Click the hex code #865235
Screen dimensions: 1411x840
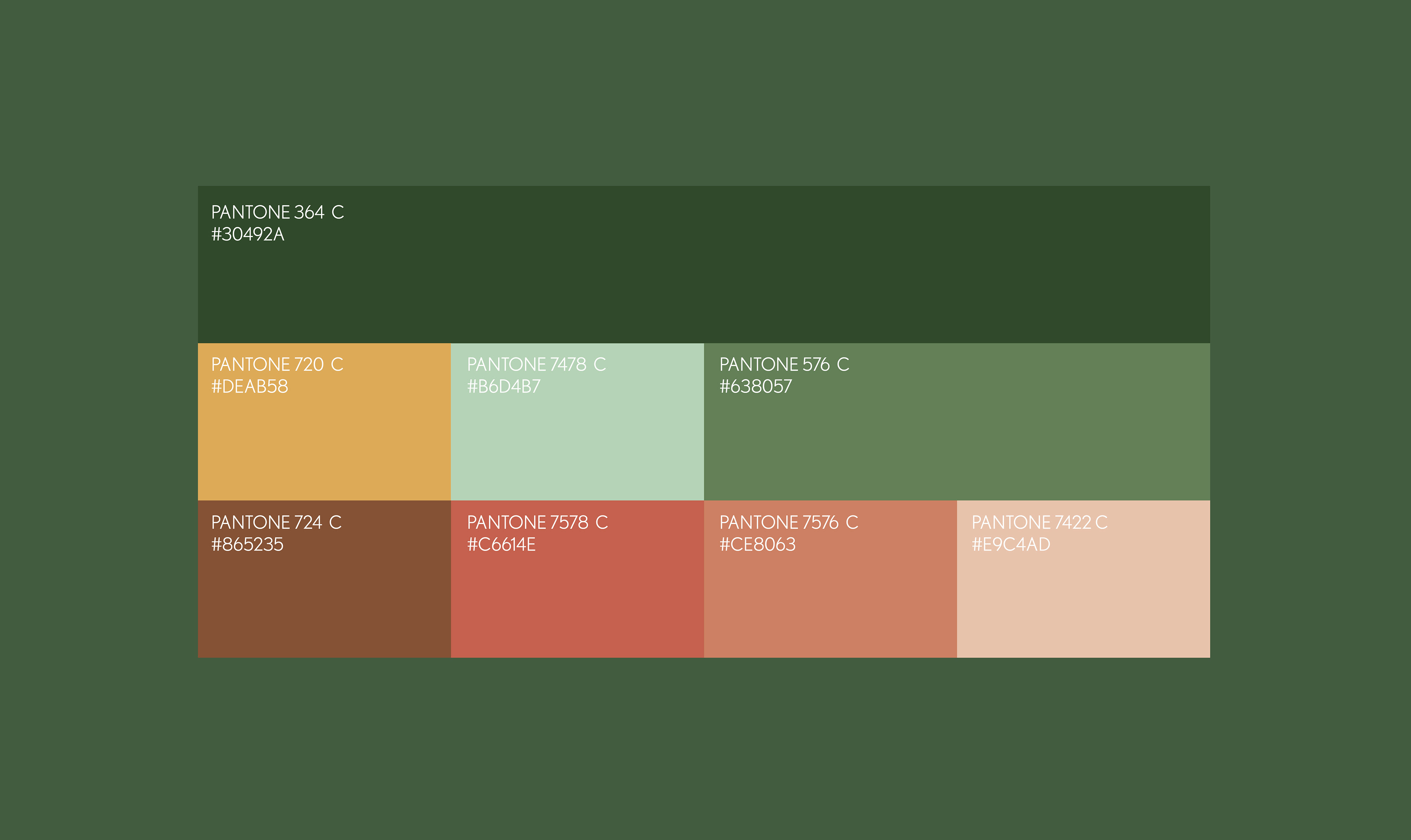click(247, 545)
